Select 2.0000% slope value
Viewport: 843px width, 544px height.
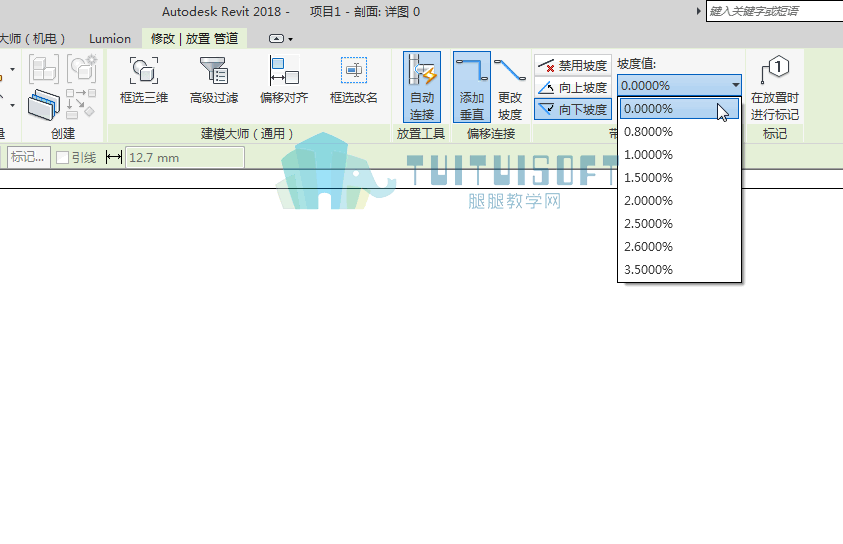pos(680,201)
